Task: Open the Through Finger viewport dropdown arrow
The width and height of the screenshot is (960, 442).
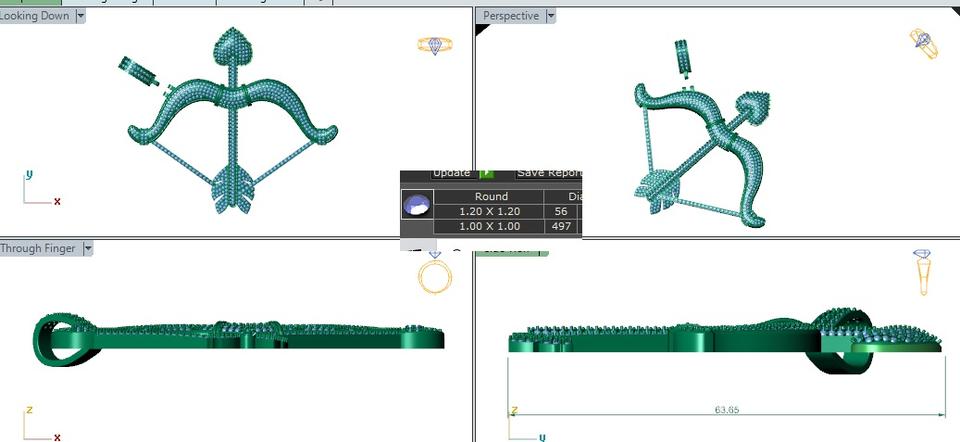Action: 88,249
